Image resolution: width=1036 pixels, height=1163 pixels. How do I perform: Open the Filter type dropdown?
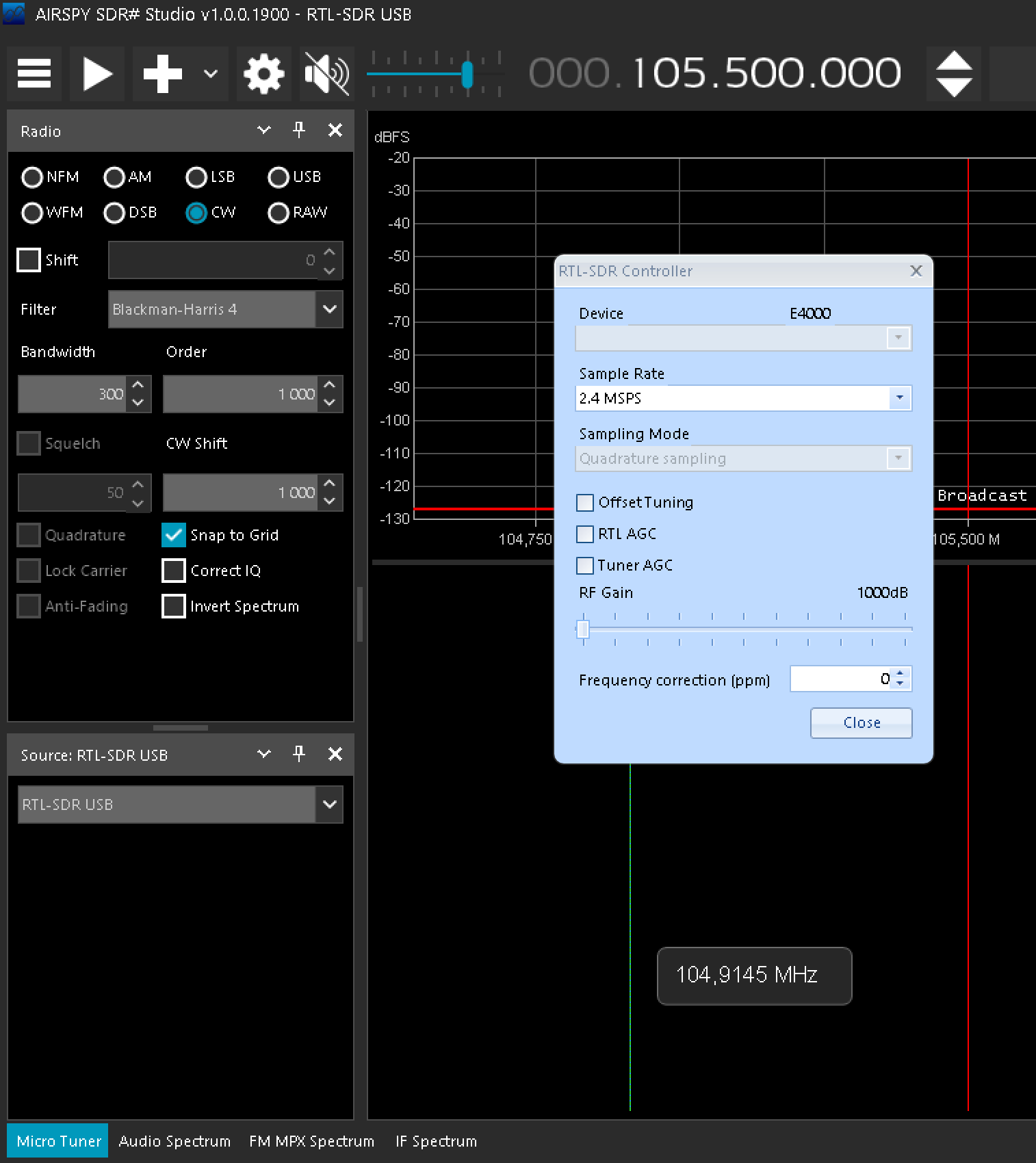(x=329, y=309)
